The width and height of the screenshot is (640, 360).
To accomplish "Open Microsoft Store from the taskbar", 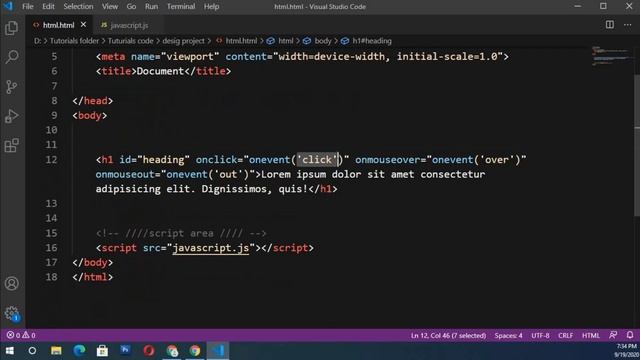I will pos(102,351).
